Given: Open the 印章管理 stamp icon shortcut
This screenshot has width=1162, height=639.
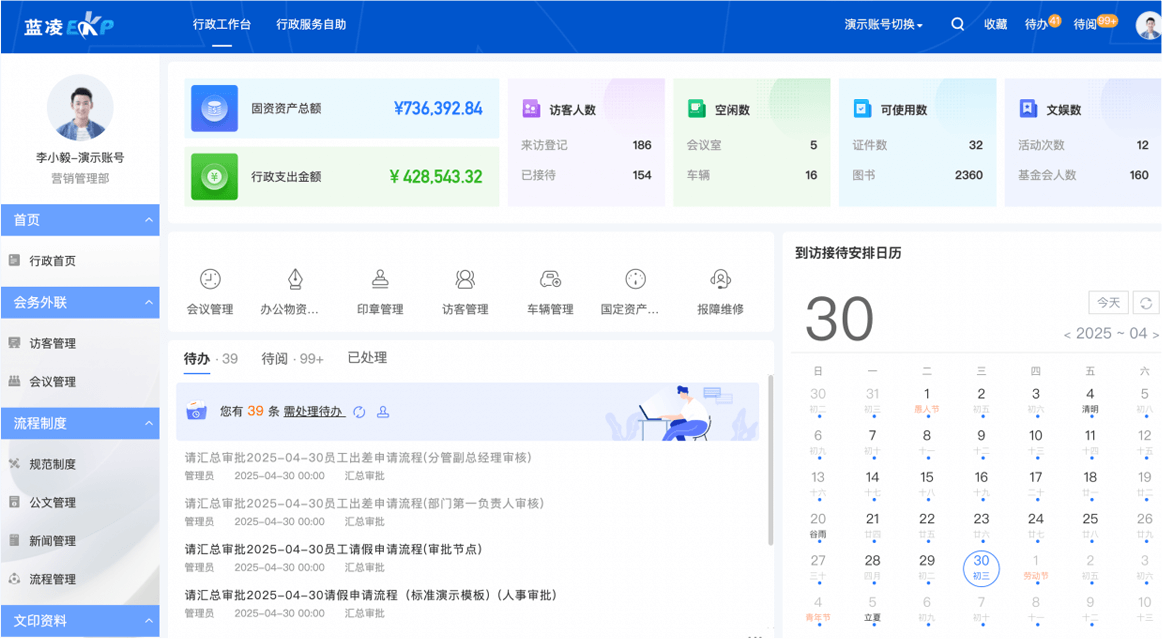Looking at the screenshot, I should click(380, 279).
